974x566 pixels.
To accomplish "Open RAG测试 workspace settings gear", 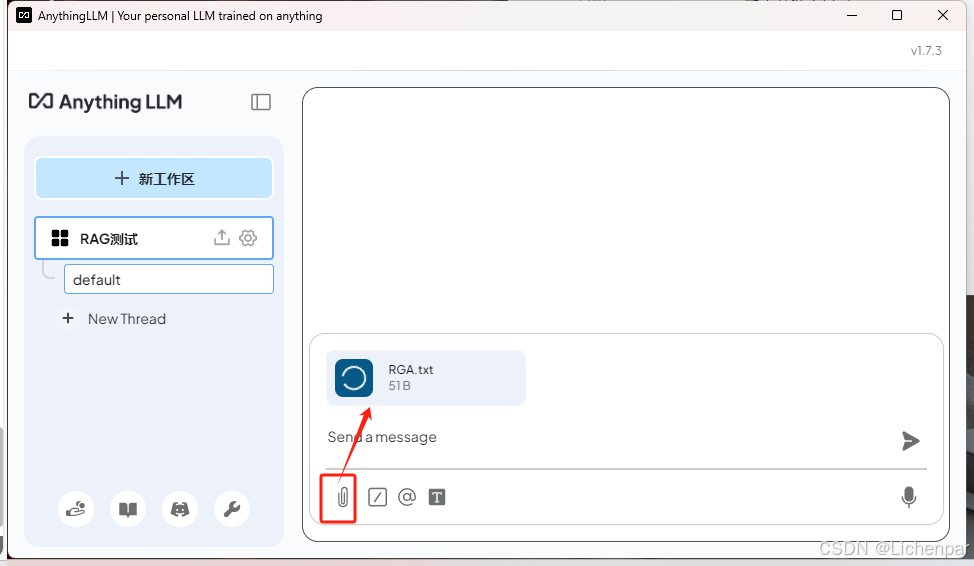I will [248, 238].
